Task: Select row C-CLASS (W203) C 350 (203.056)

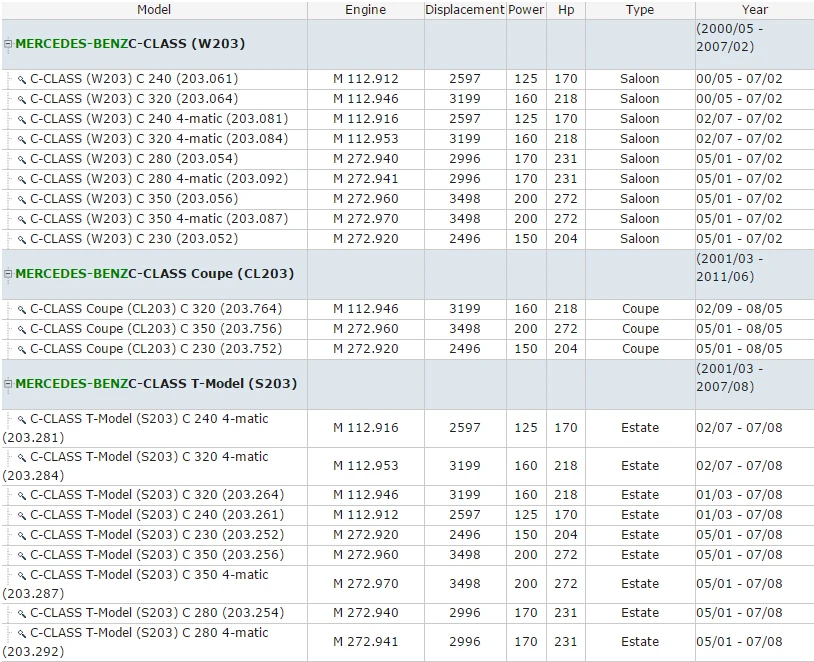Action: tap(408, 199)
